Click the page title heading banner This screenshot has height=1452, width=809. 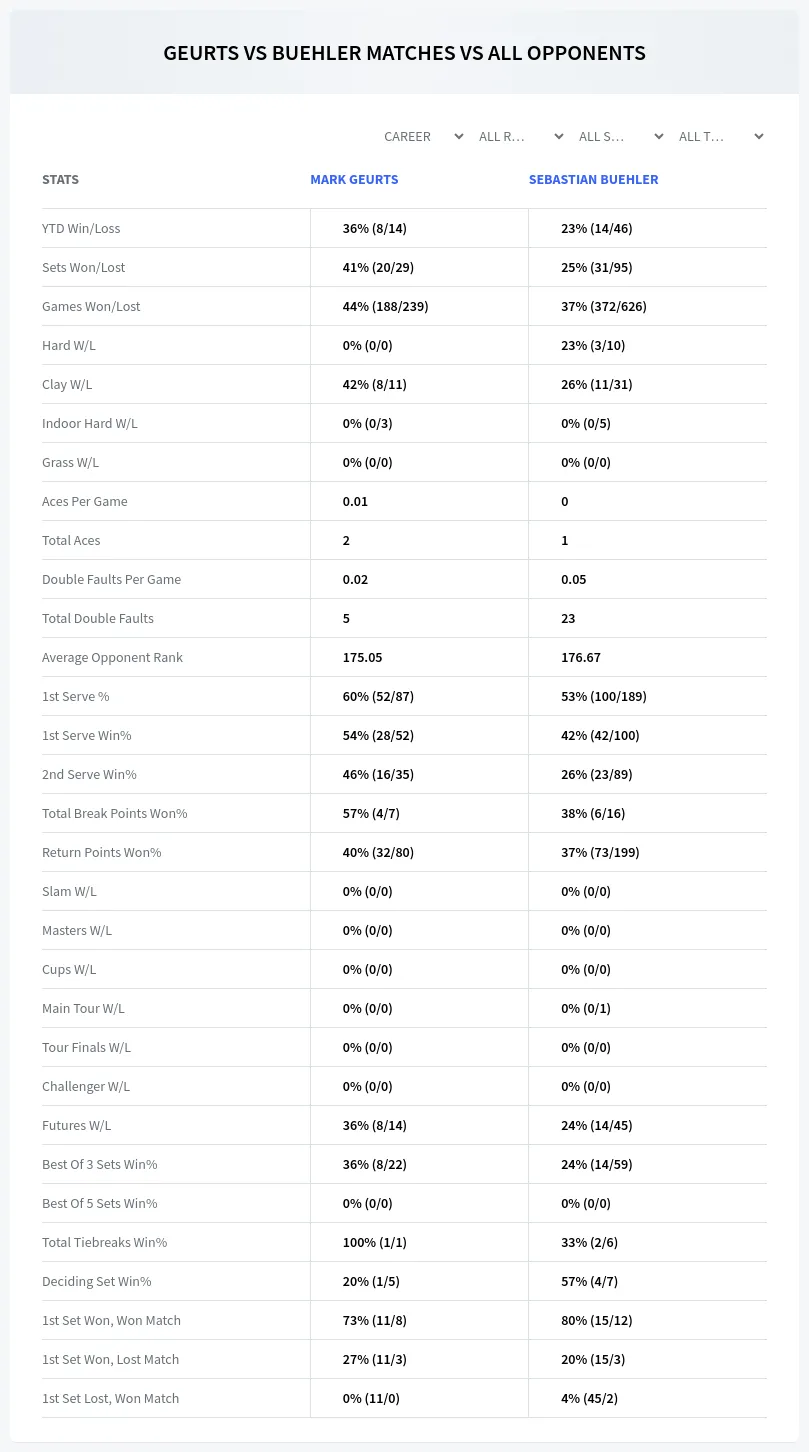pos(404,53)
